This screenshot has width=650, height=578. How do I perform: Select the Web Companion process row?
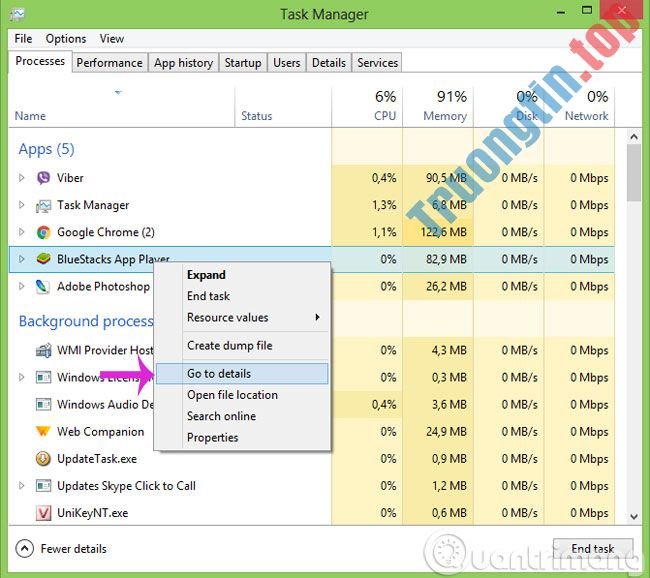pos(311,432)
